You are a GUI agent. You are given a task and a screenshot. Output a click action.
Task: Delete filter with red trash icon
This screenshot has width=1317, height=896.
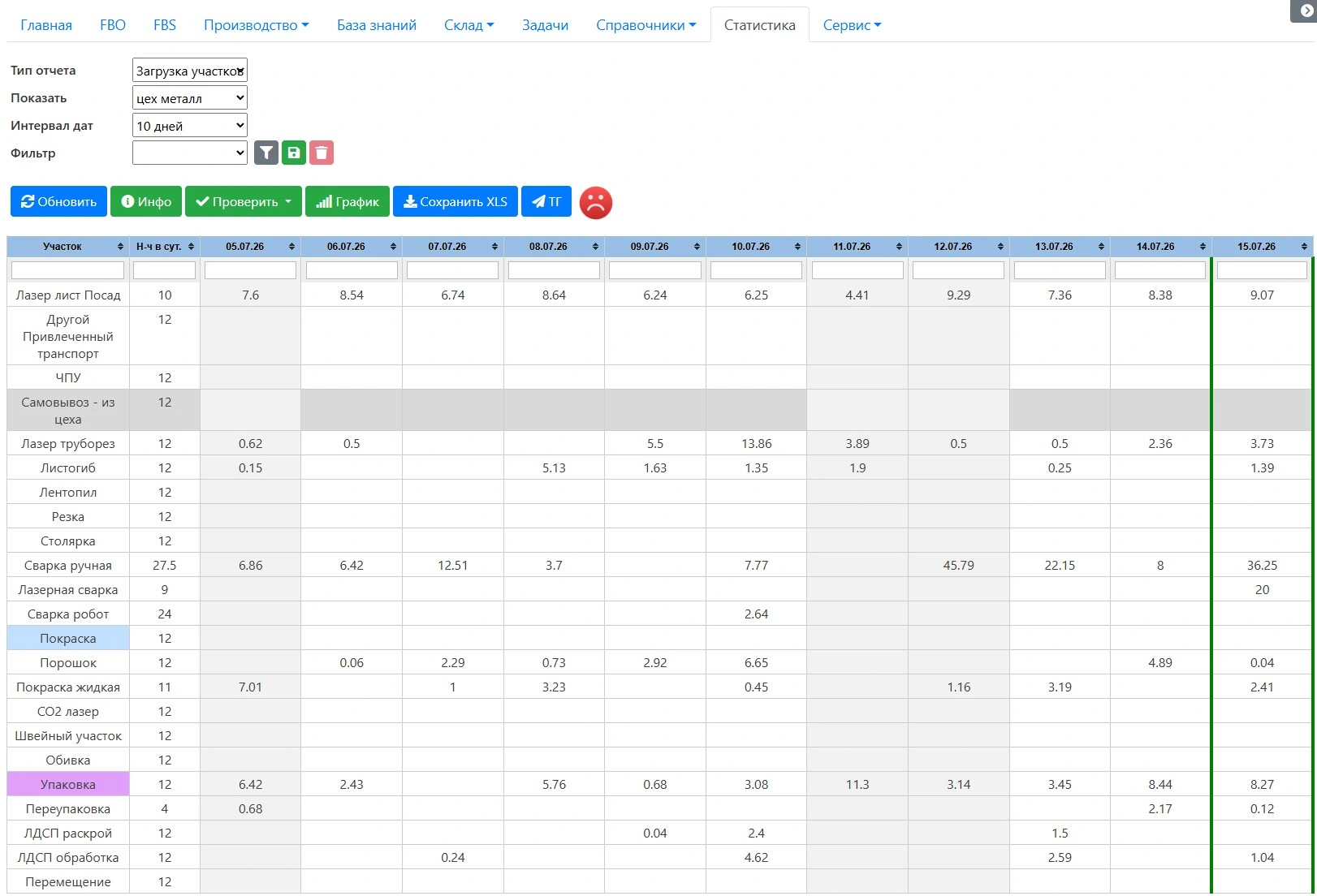click(x=322, y=153)
